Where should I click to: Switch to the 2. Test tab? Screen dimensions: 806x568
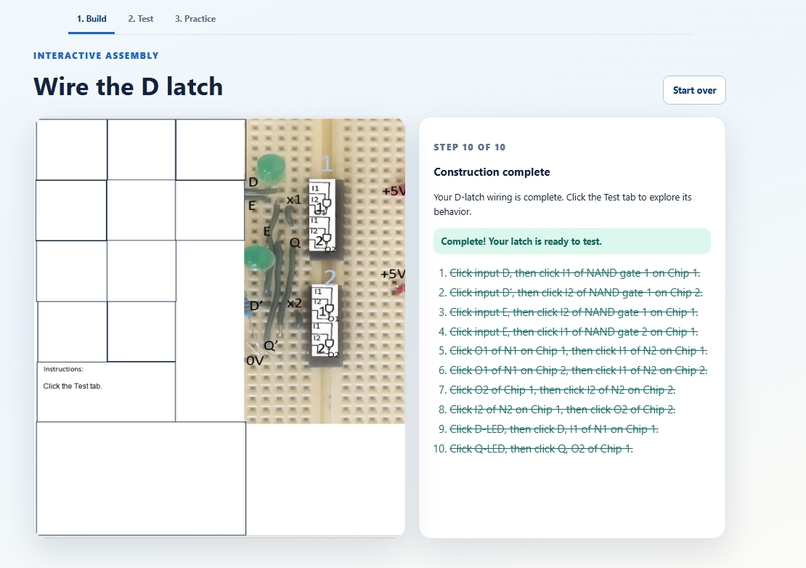(x=140, y=19)
